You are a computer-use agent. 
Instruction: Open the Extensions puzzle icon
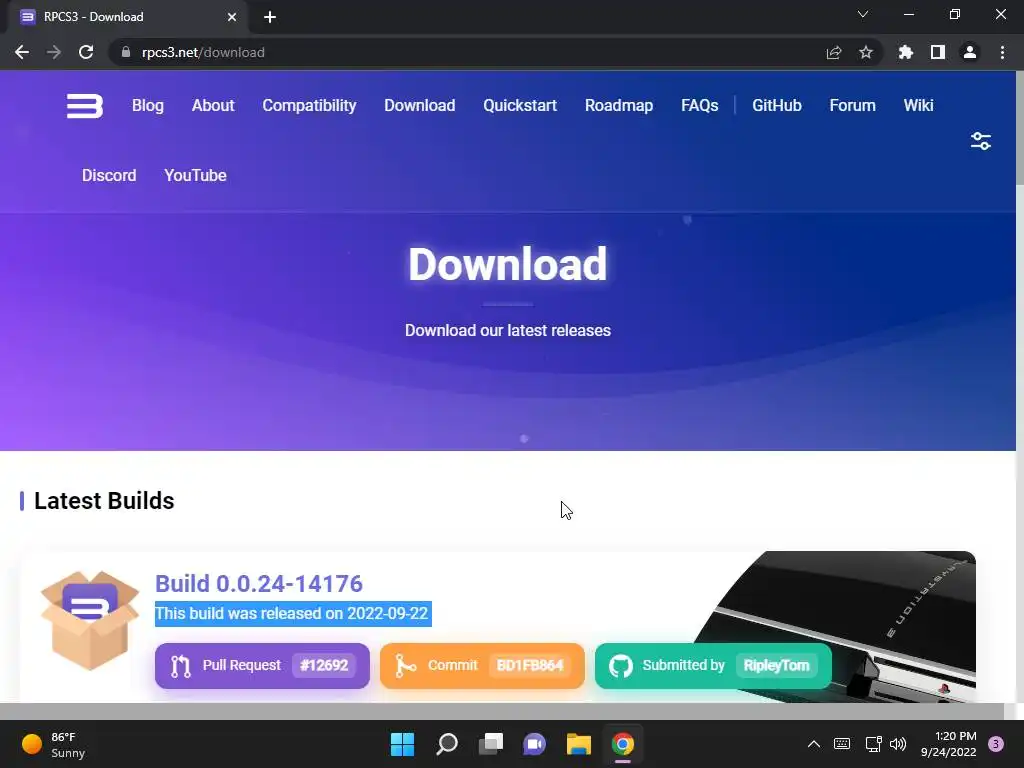pos(906,52)
